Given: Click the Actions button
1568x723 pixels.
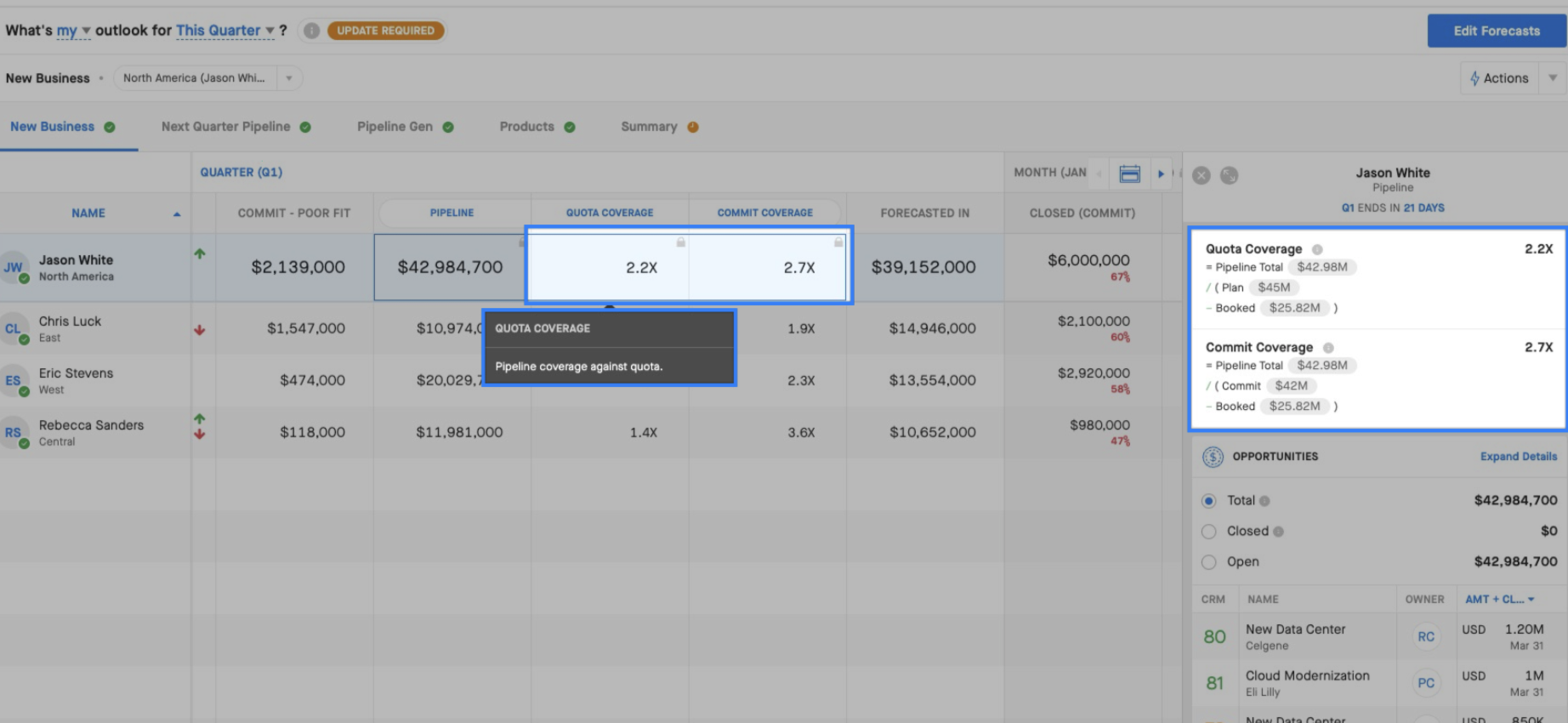Looking at the screenshot, I should click(x=1499, y=78).
